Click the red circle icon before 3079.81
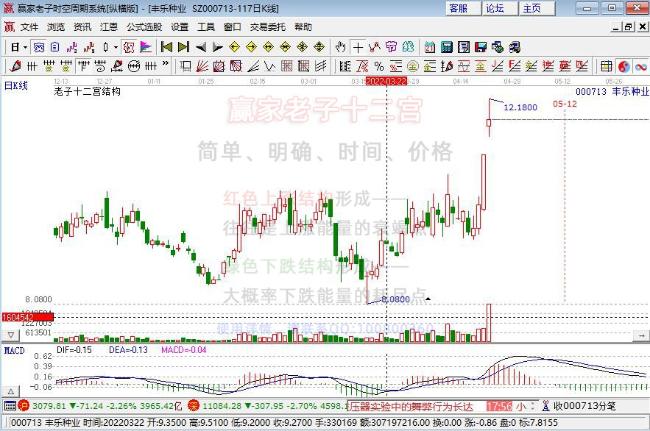The width and height of the screenshot is (650, 431). point(24,405)
